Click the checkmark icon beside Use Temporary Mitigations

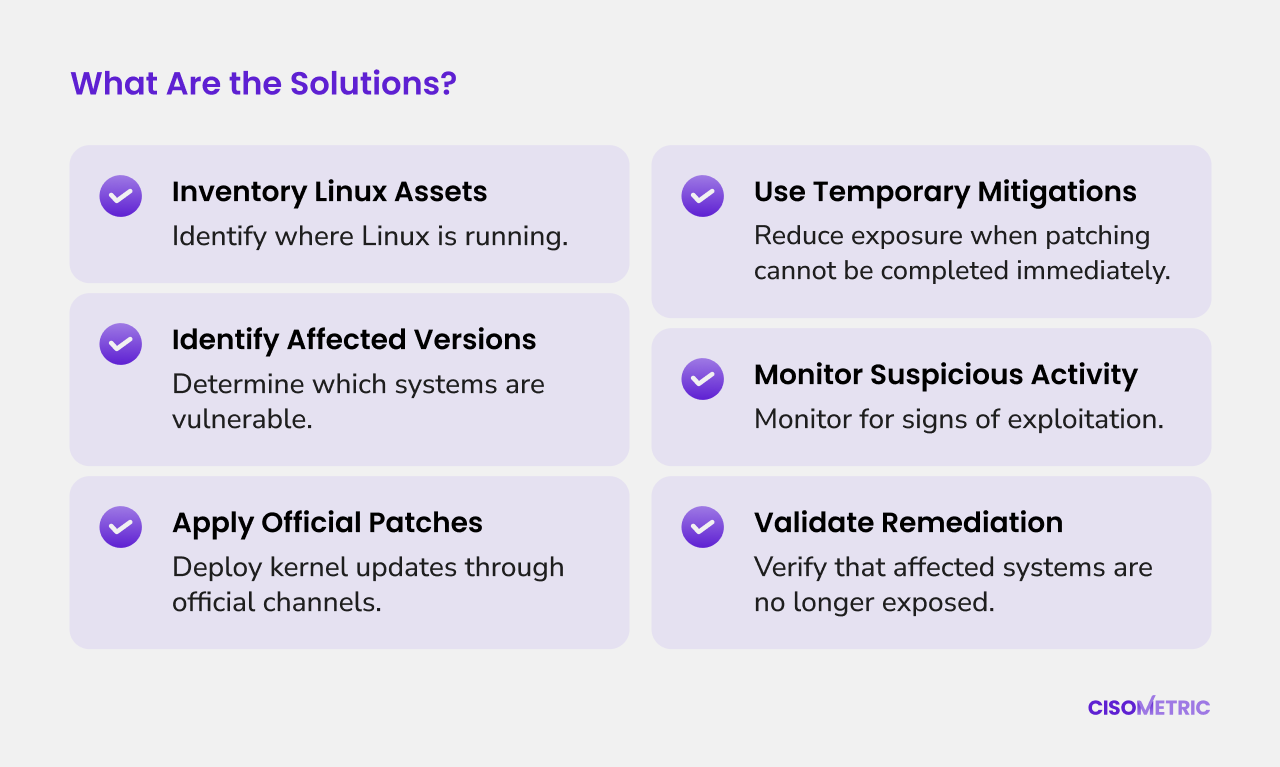point(702,196)
